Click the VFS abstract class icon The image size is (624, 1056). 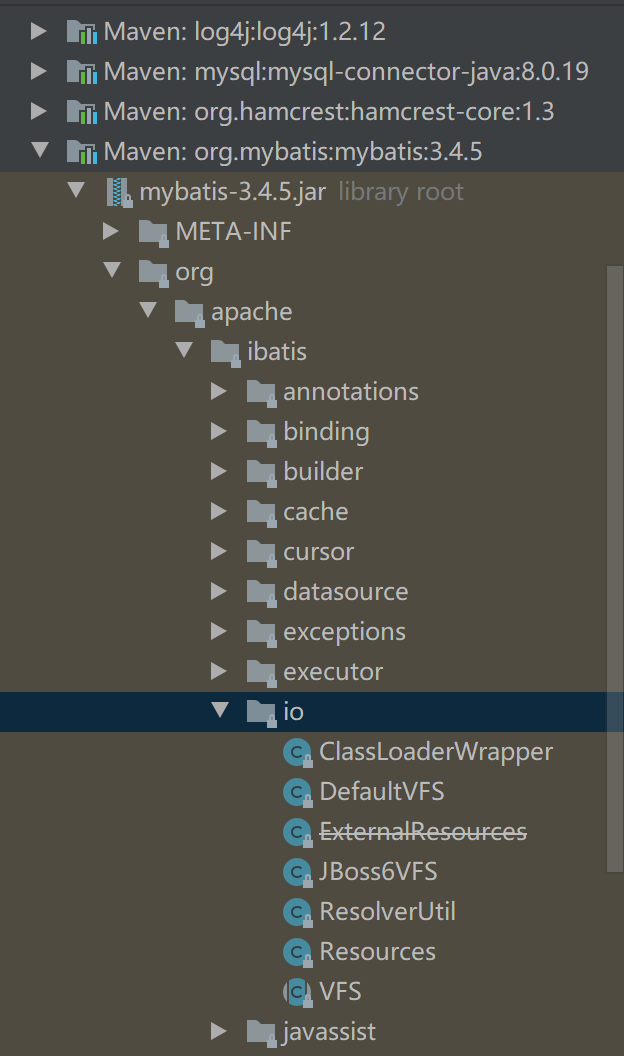(x=297, y=991)
